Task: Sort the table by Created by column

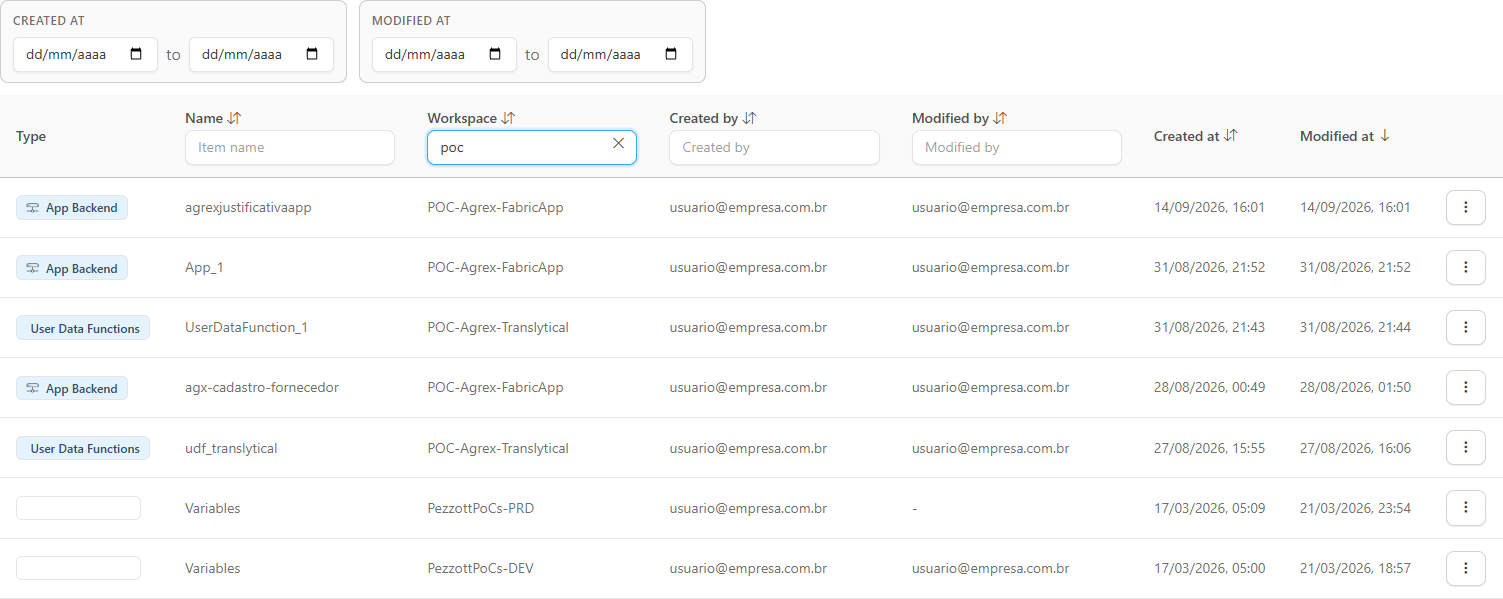Action: click(750, 118)
